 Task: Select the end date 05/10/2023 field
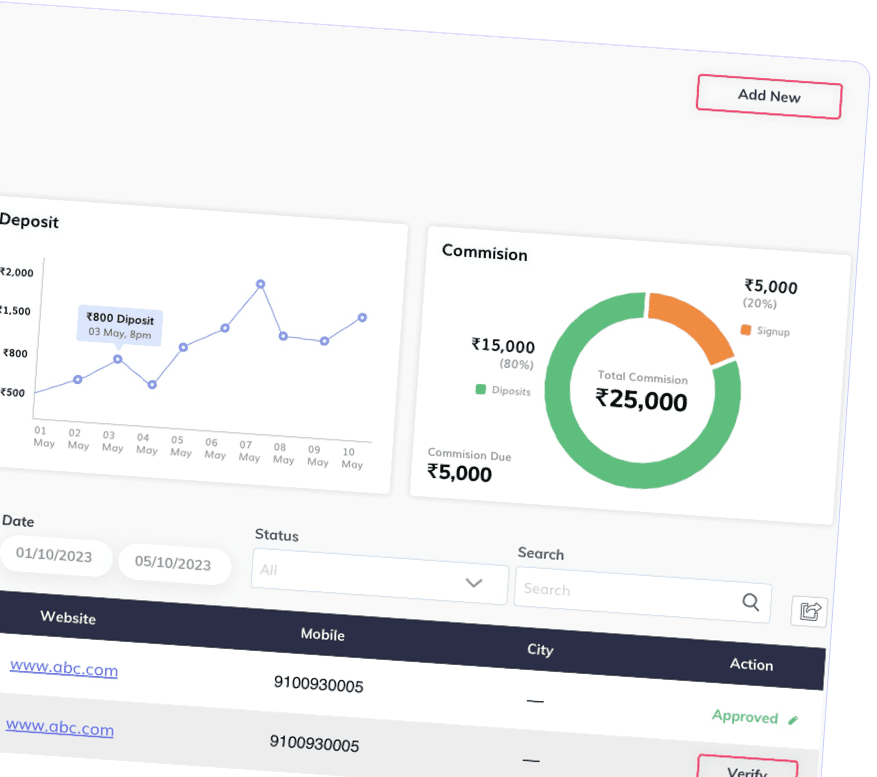coord(173,563)
